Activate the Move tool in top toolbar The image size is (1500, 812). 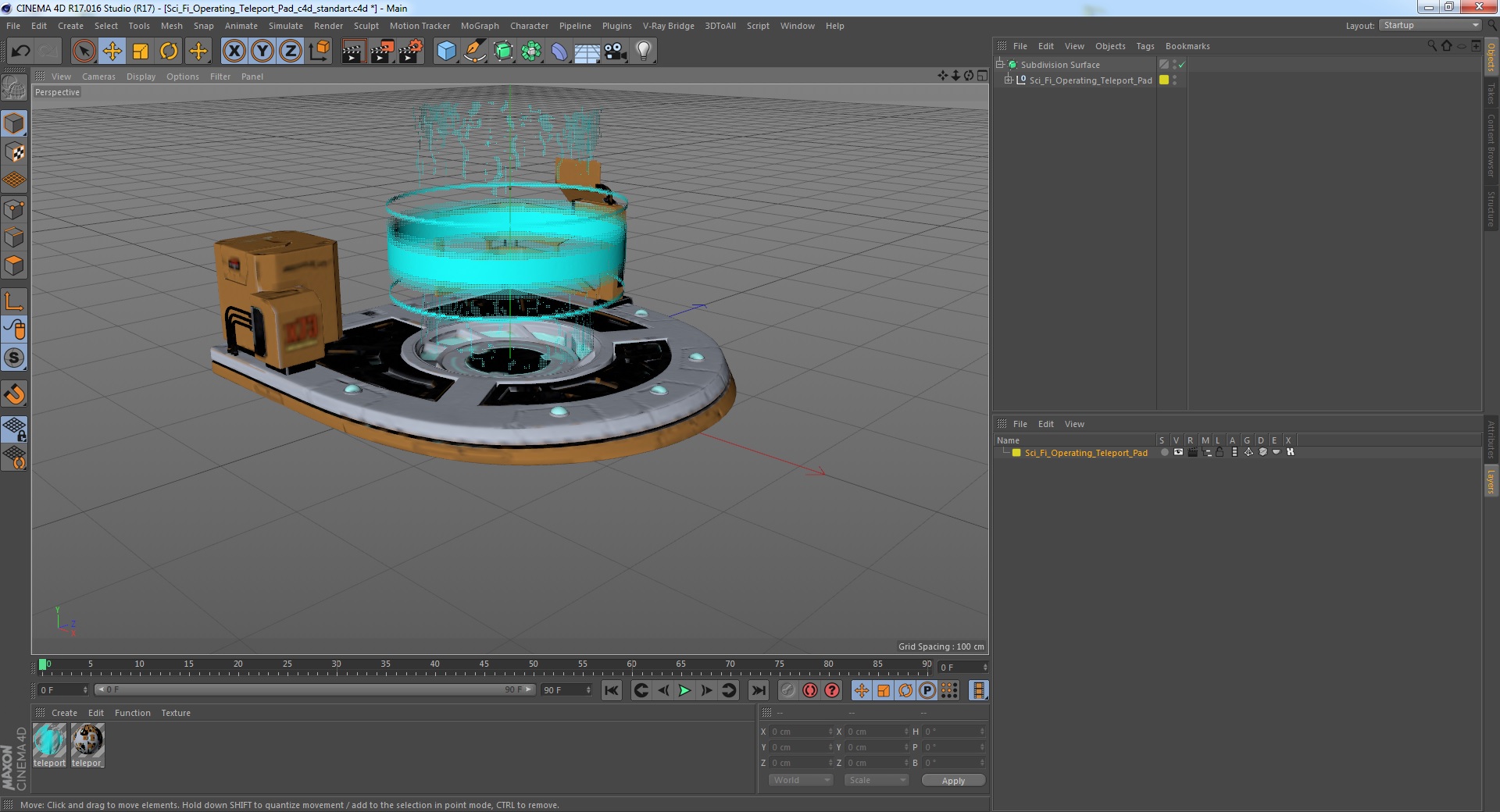click(112, 52)
